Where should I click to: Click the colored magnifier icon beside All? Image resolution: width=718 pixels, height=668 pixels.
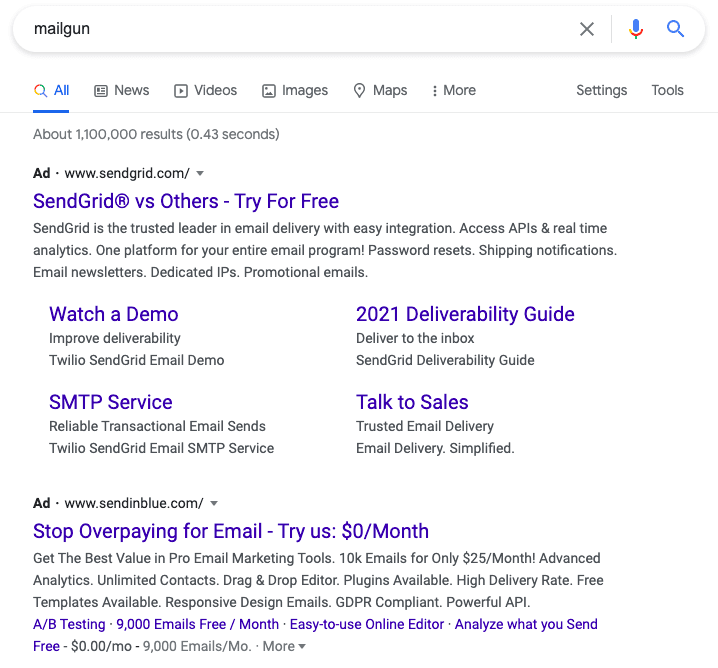[x=41, y=91]
